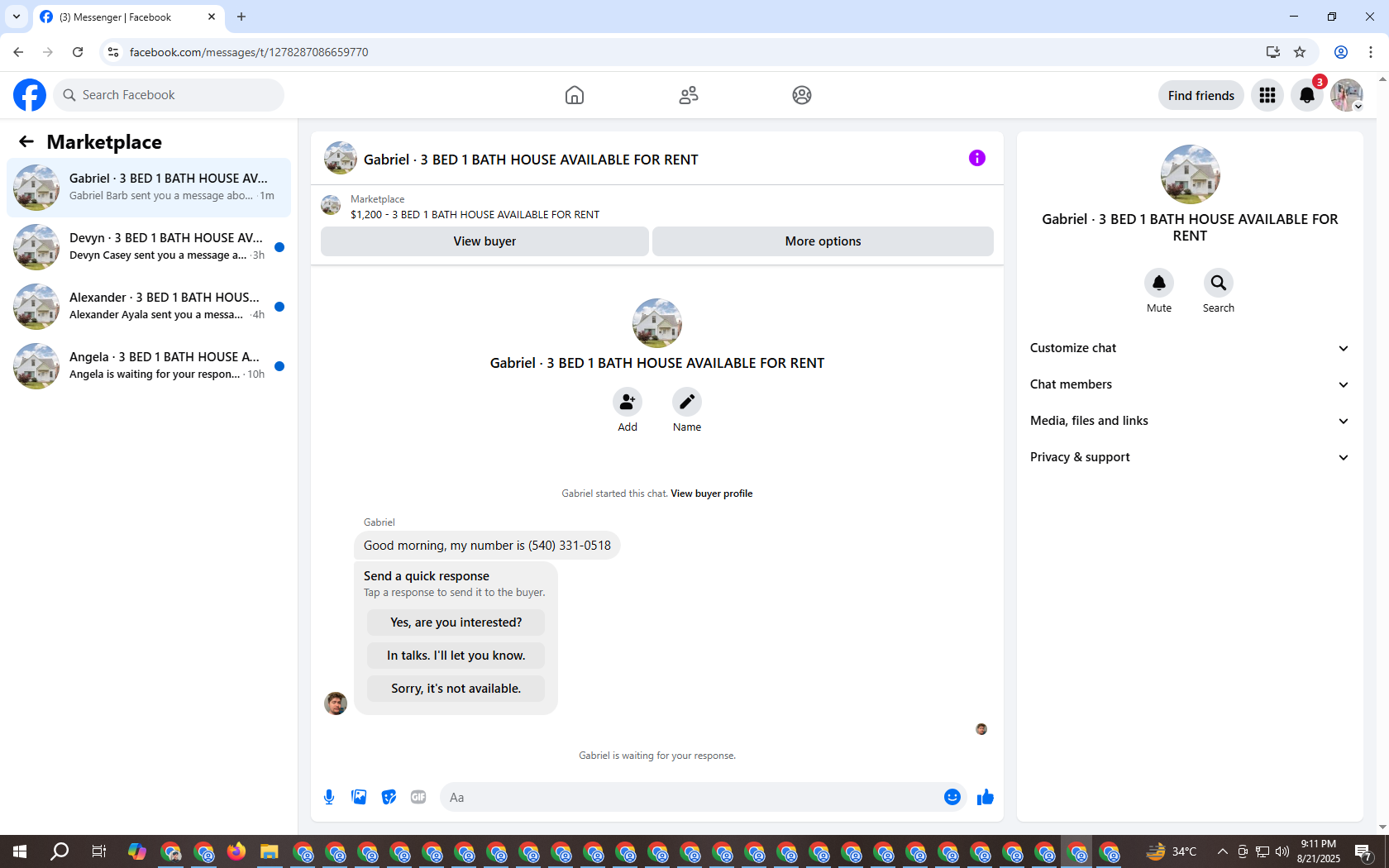Viewport: 1389px width, 868px height.
Task: Go back with the Marketplace arrow
Action: 26,141
